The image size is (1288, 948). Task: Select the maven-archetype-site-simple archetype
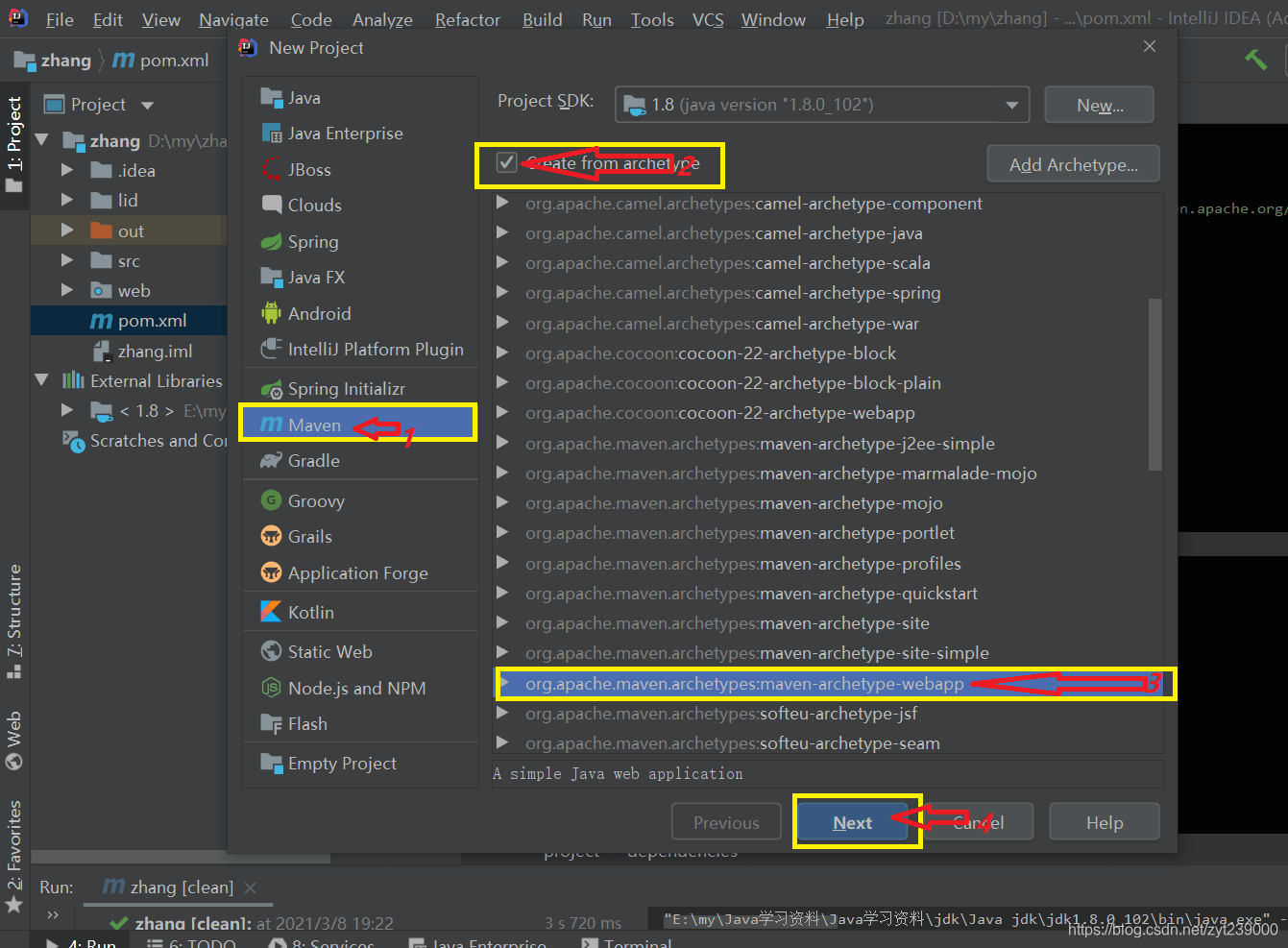tap(757, 653)
